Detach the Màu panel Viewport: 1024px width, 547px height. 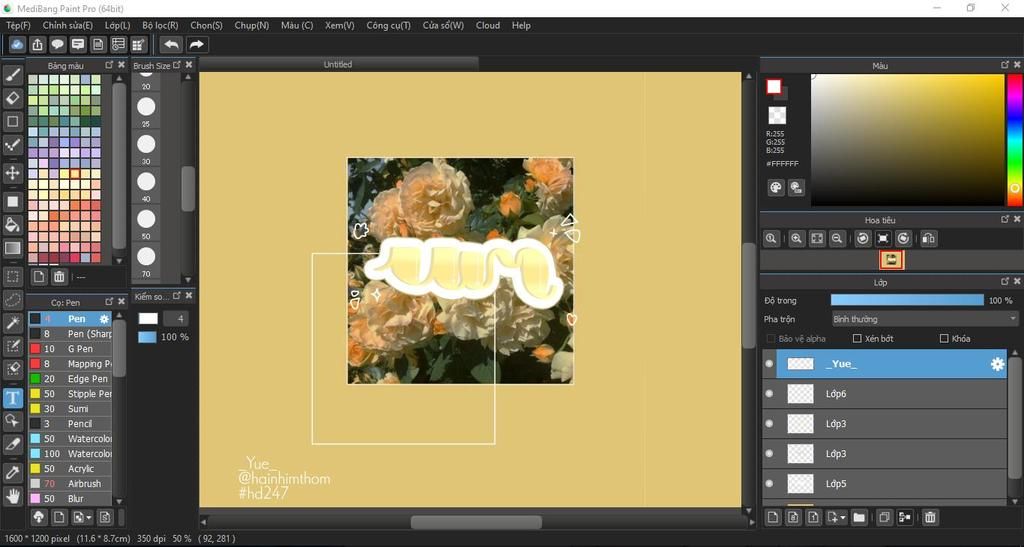point(1005,65)
